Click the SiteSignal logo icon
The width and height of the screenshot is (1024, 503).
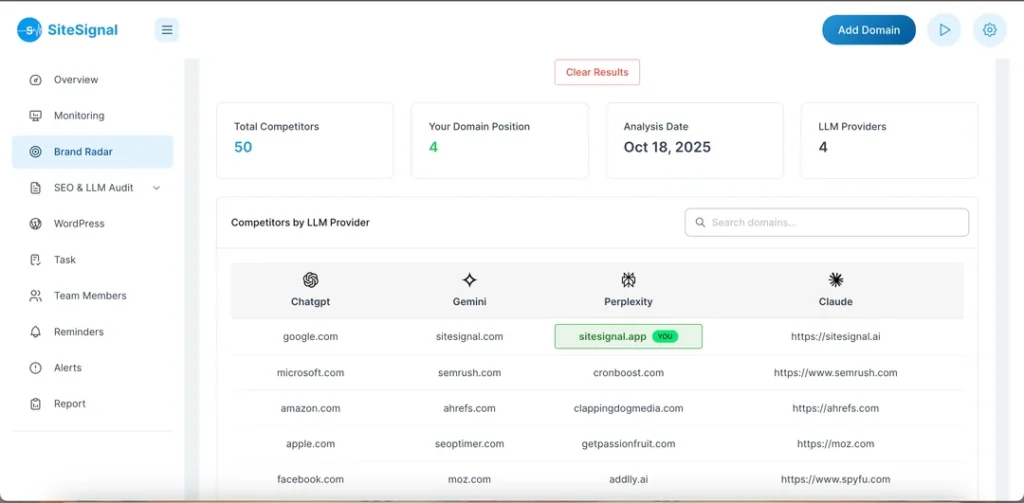[x=29, y=30]
